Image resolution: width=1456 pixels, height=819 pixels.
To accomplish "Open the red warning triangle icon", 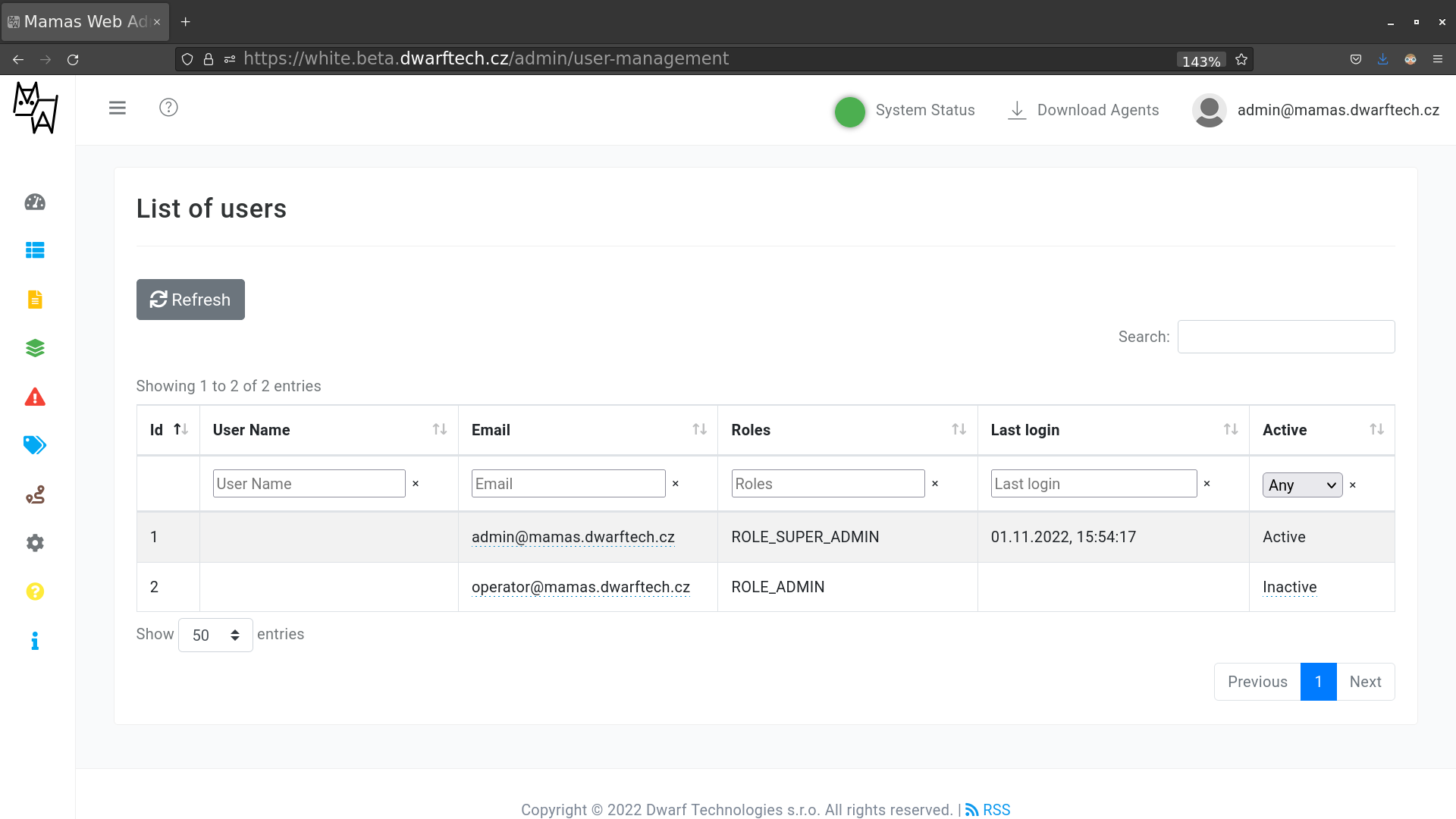I will coord(35,397).
